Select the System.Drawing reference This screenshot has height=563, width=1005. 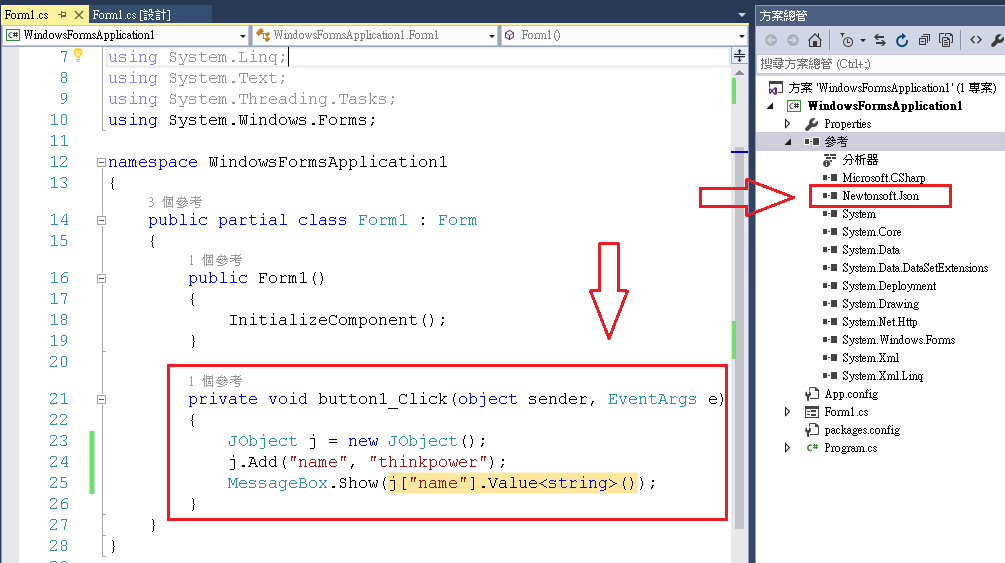[x=880, y=303]
